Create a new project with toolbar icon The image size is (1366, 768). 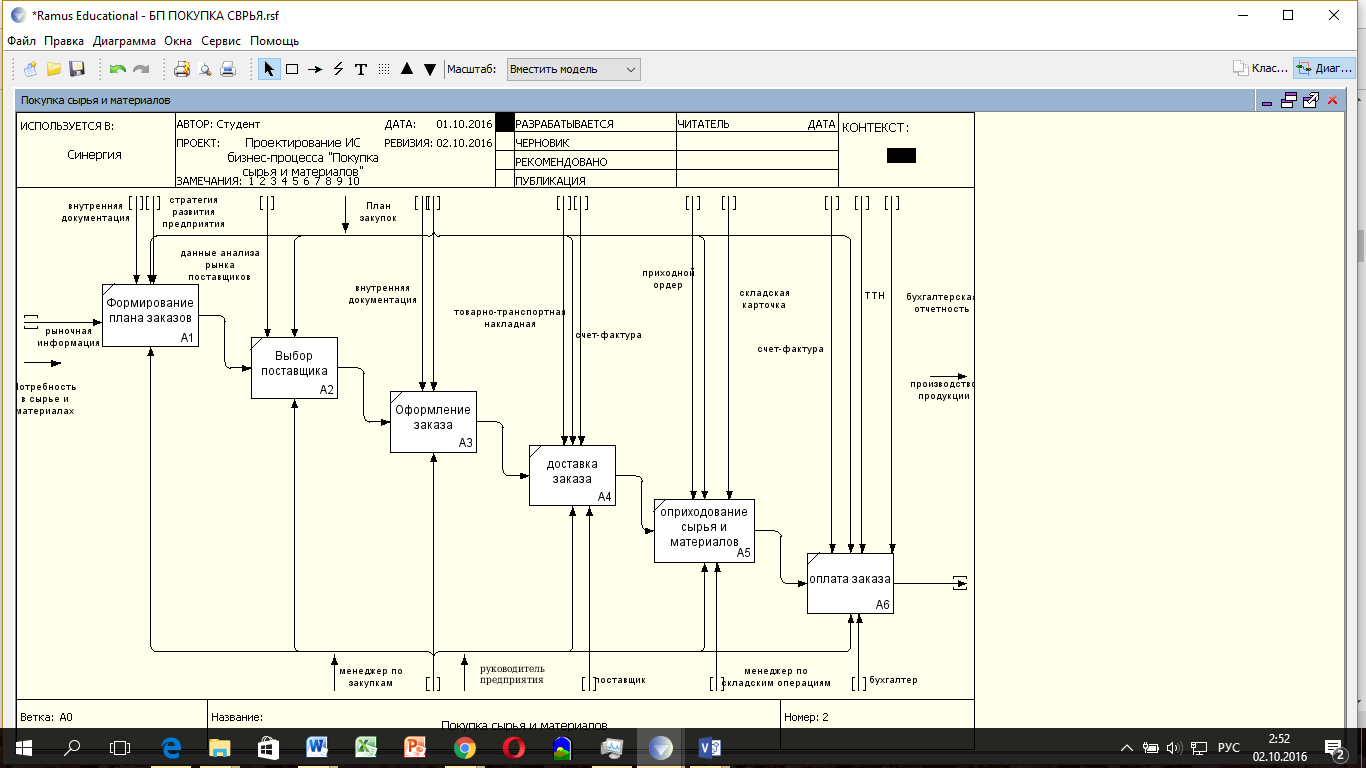[x=31, y=69]
